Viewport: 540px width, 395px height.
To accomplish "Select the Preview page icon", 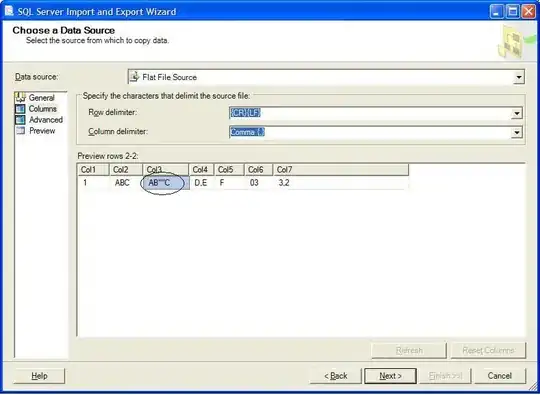I will coord(21,131).
